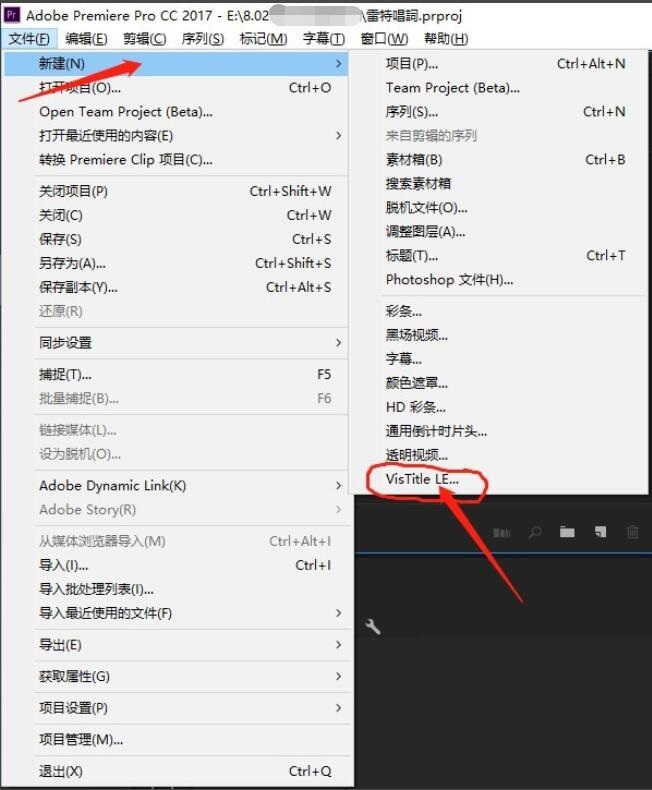Open the 剪辑(C) menu

pos(145,39)
